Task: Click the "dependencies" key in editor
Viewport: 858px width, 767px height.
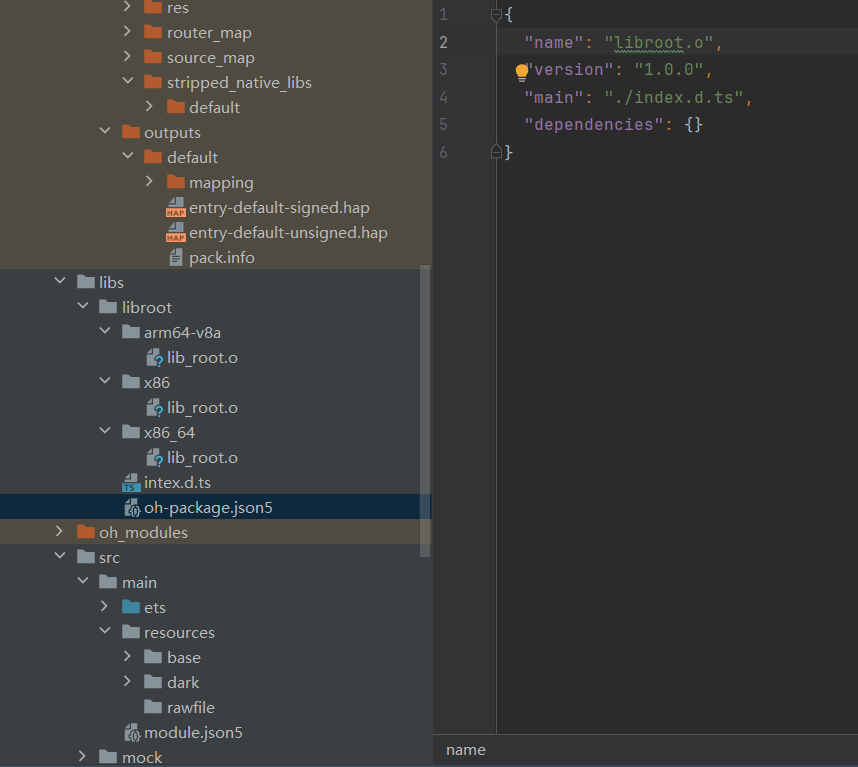Action: pyautogui.click(x=594, y=125)
